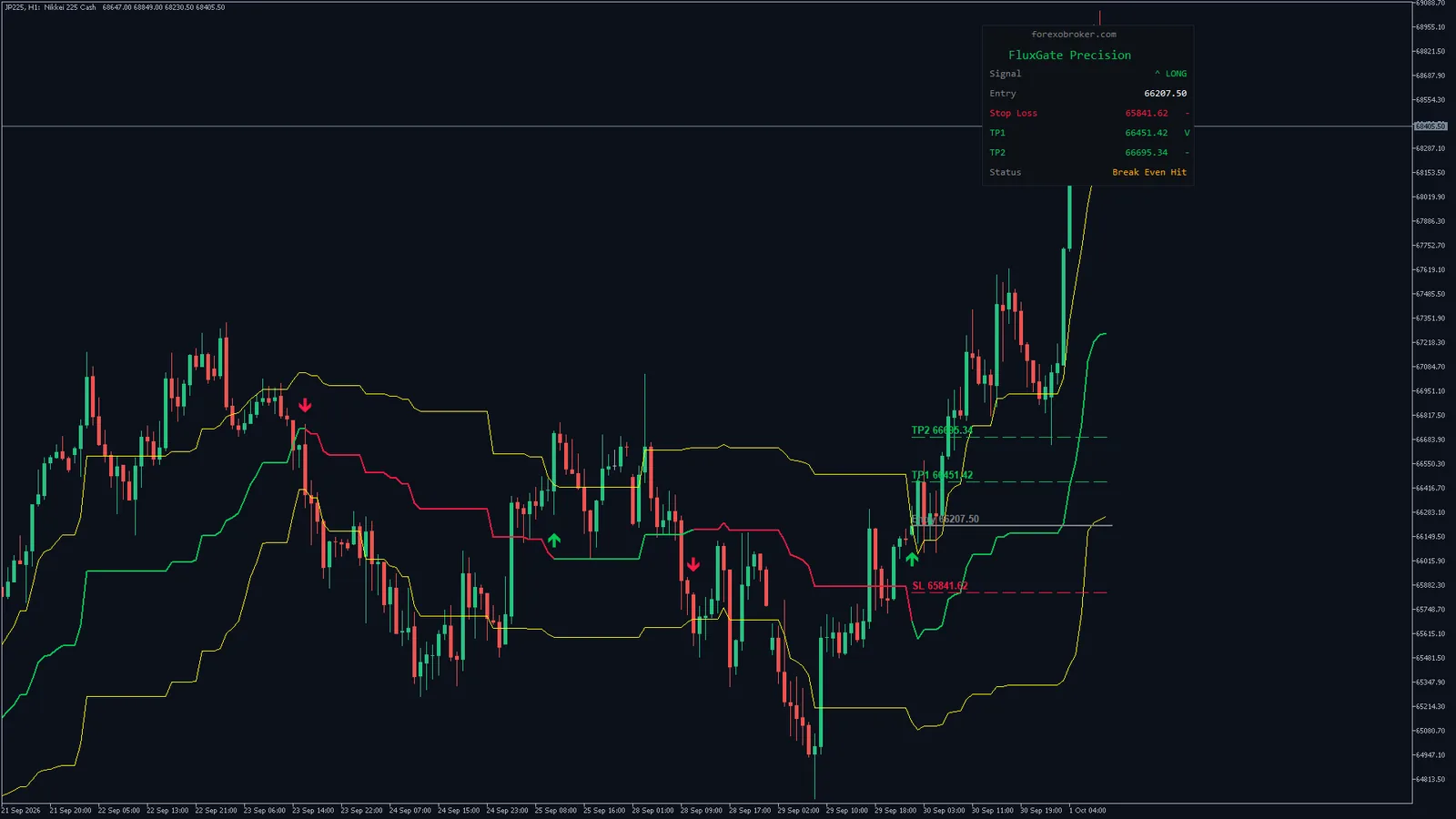Select the LONG signal value in the panel

[1170, 74]
